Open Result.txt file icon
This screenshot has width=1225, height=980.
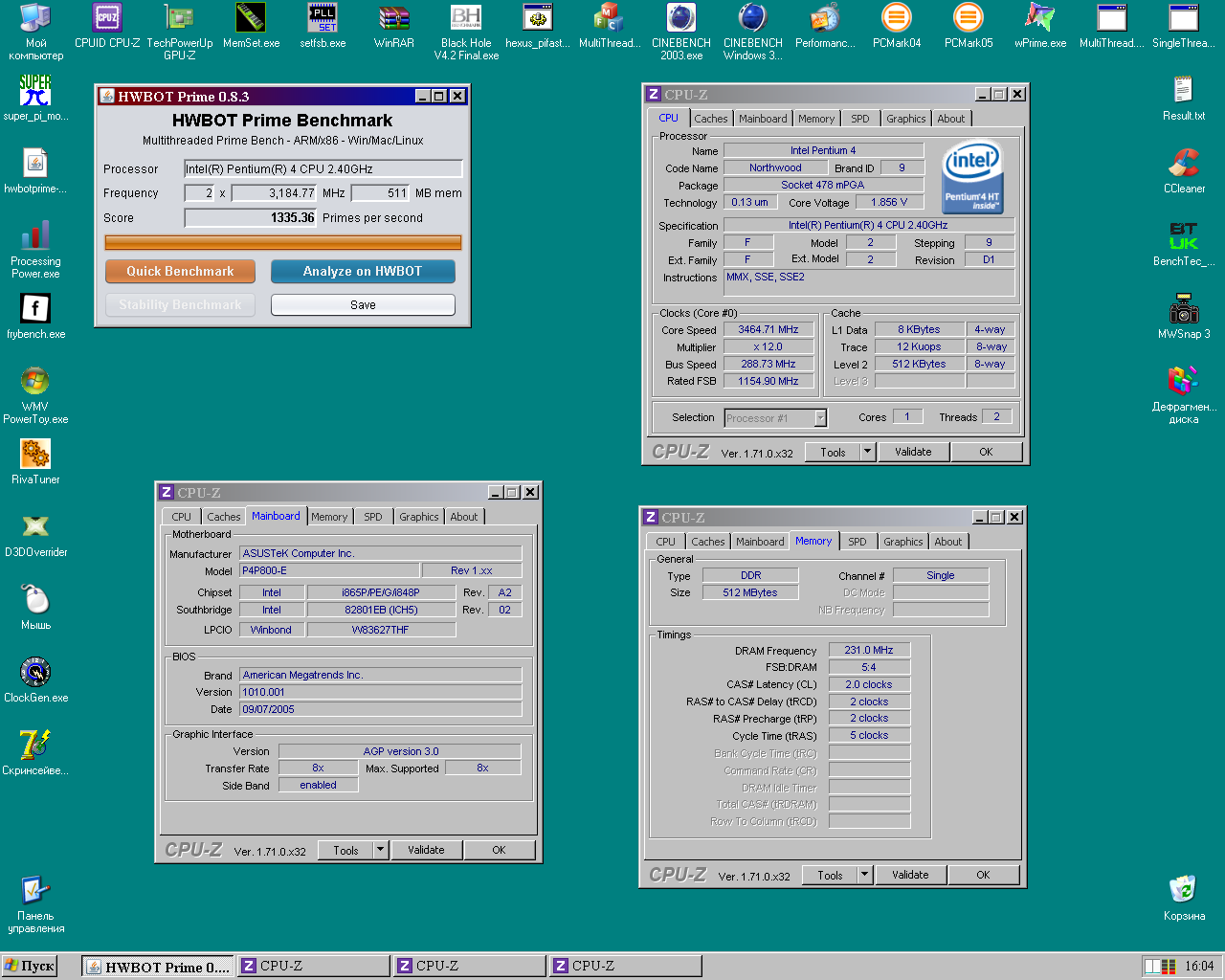1184,99
